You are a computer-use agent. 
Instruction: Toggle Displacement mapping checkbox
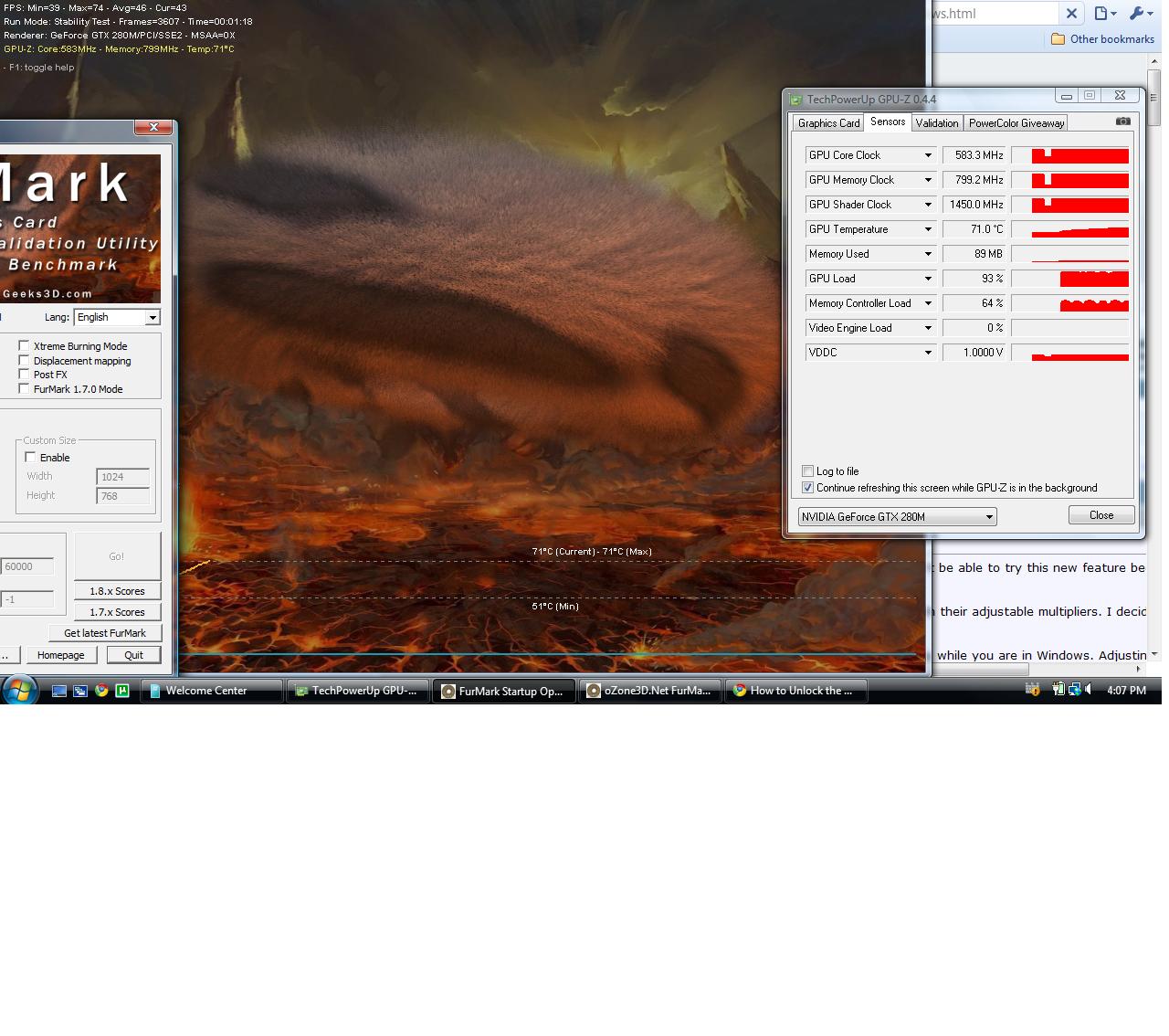24,360
